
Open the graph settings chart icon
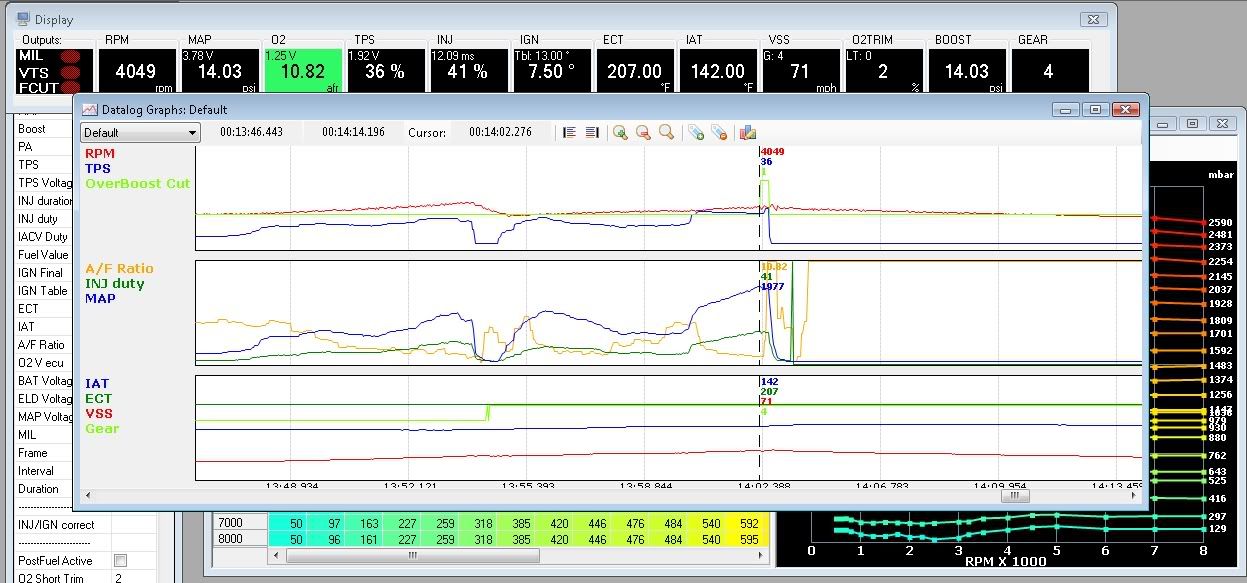(x=748, y=132)
